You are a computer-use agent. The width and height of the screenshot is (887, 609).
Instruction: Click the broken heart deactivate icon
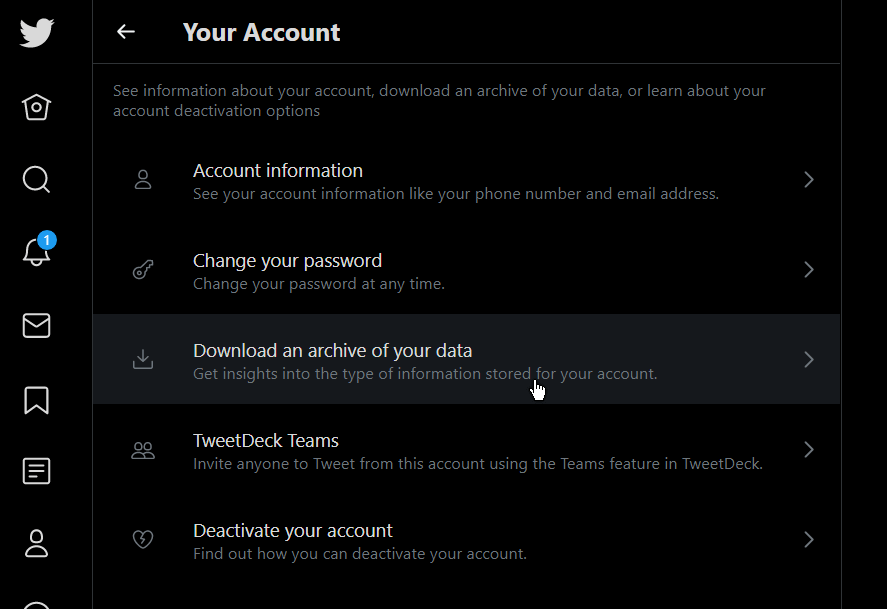click(143, 539)
